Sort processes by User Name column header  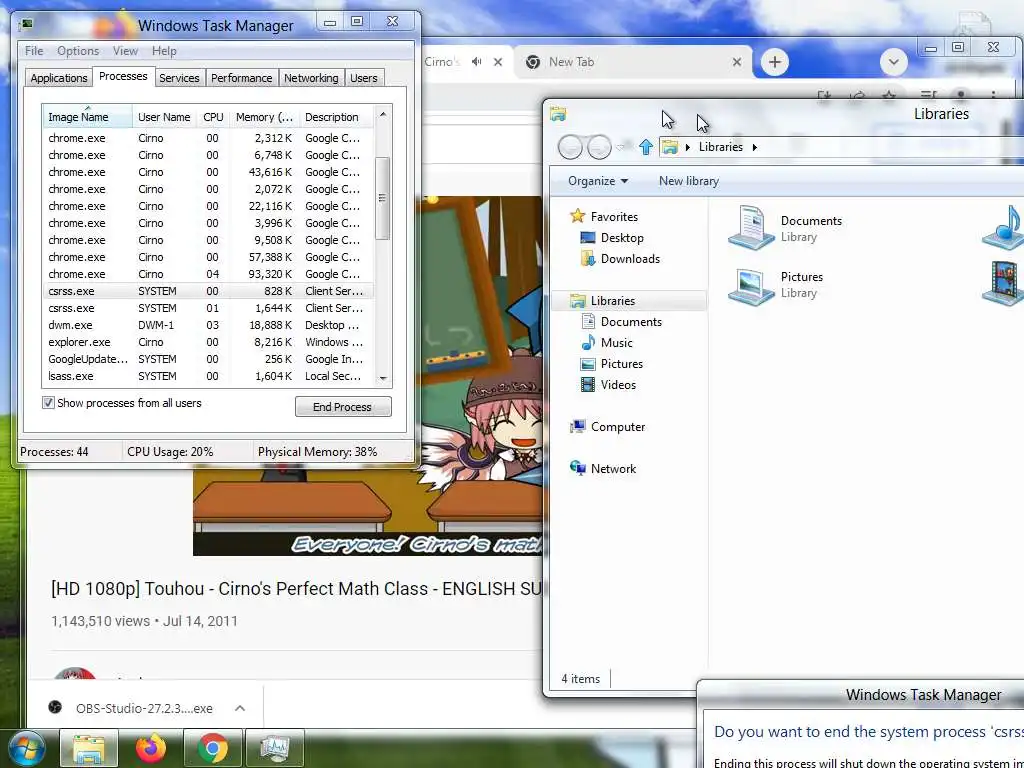click(164, 116)
